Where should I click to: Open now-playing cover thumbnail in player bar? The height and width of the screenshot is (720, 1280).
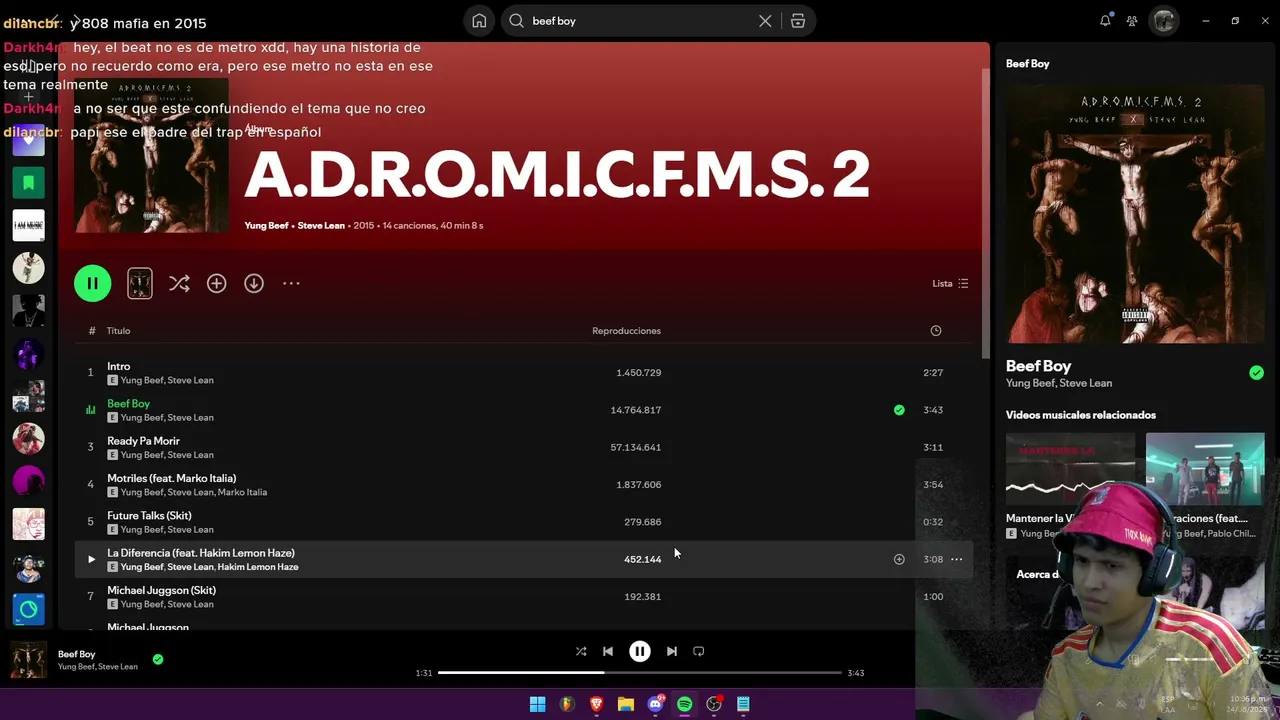(x=28, y=660)
